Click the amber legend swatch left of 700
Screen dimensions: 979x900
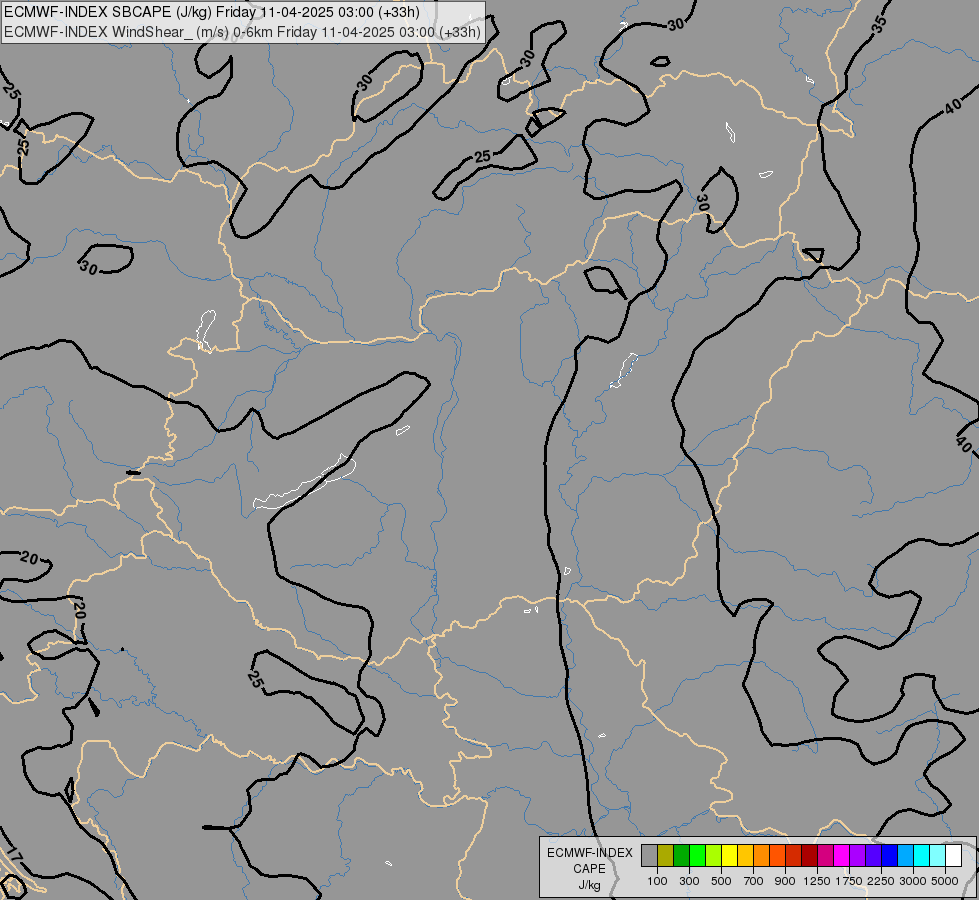745,856
